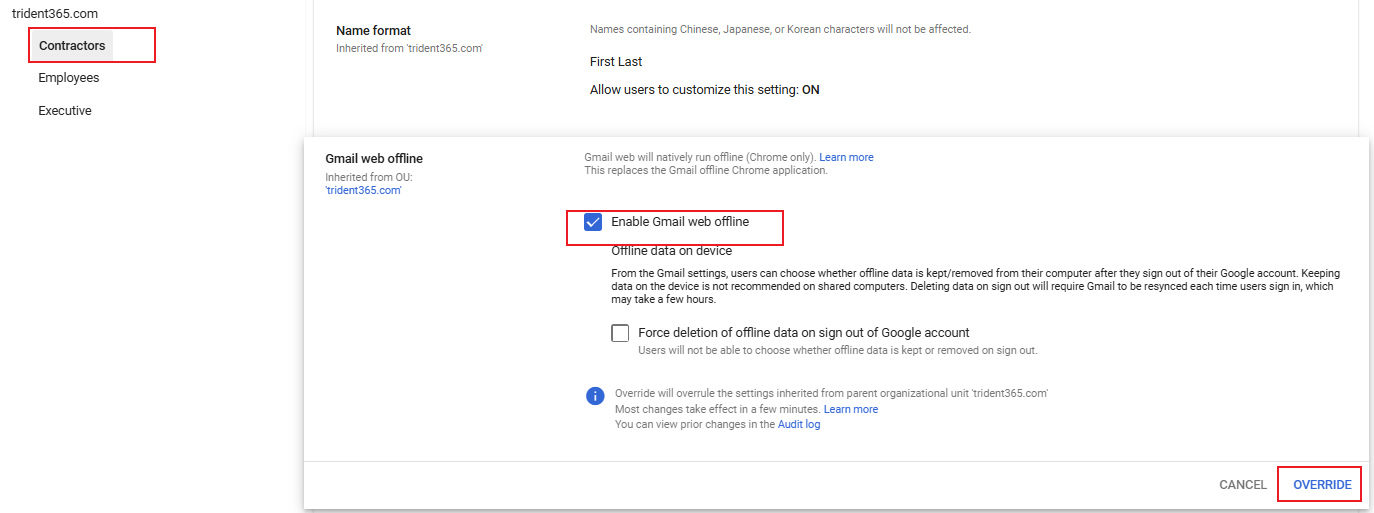This screenshot has width=1374, height=513.
Task: Open the Executive organizational unit
Action: tap(65, 111)
